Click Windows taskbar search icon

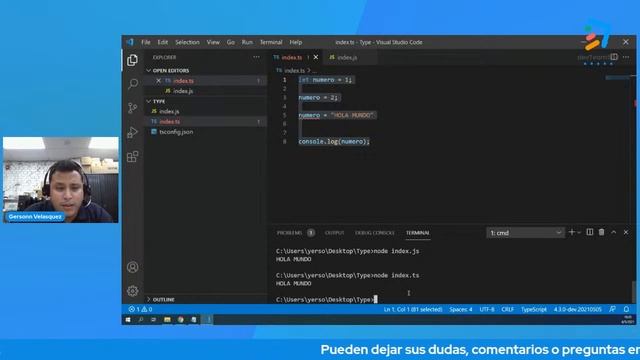141,320
